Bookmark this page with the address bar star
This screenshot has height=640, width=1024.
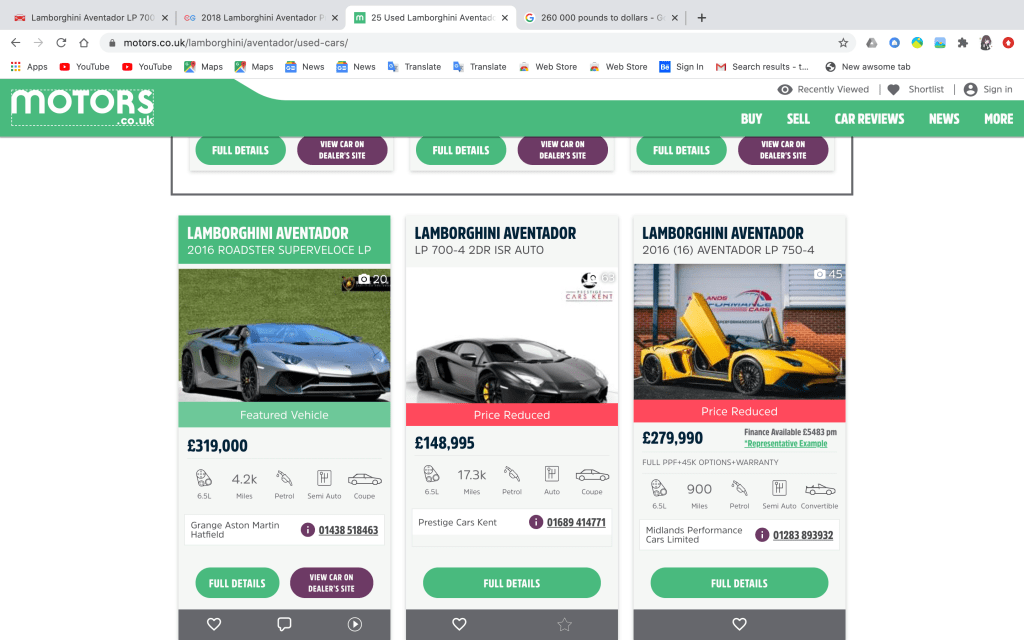click(843, 43)
